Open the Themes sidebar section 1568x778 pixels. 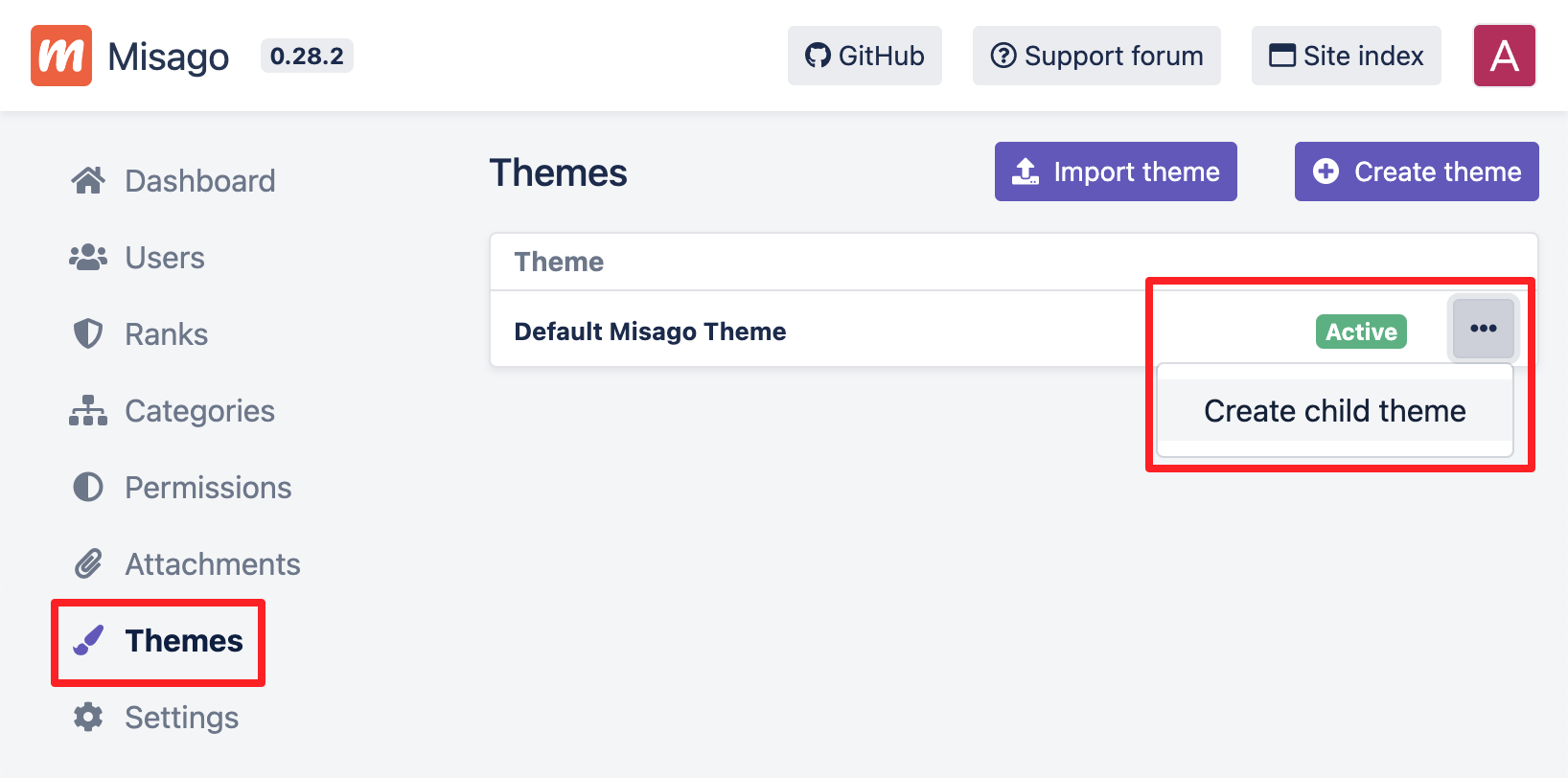[x=184, y=640]
